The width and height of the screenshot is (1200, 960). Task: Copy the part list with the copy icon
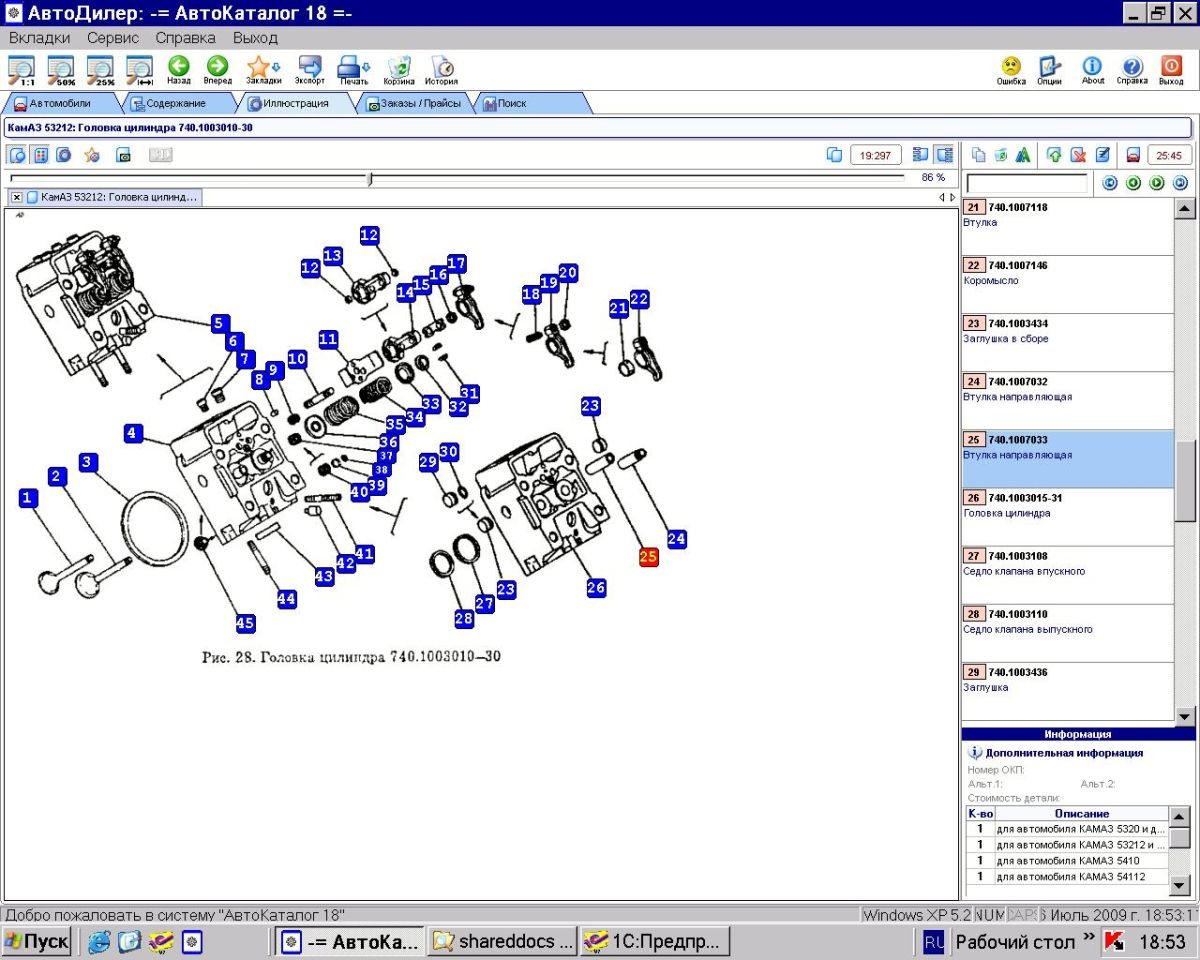[979, 155]
